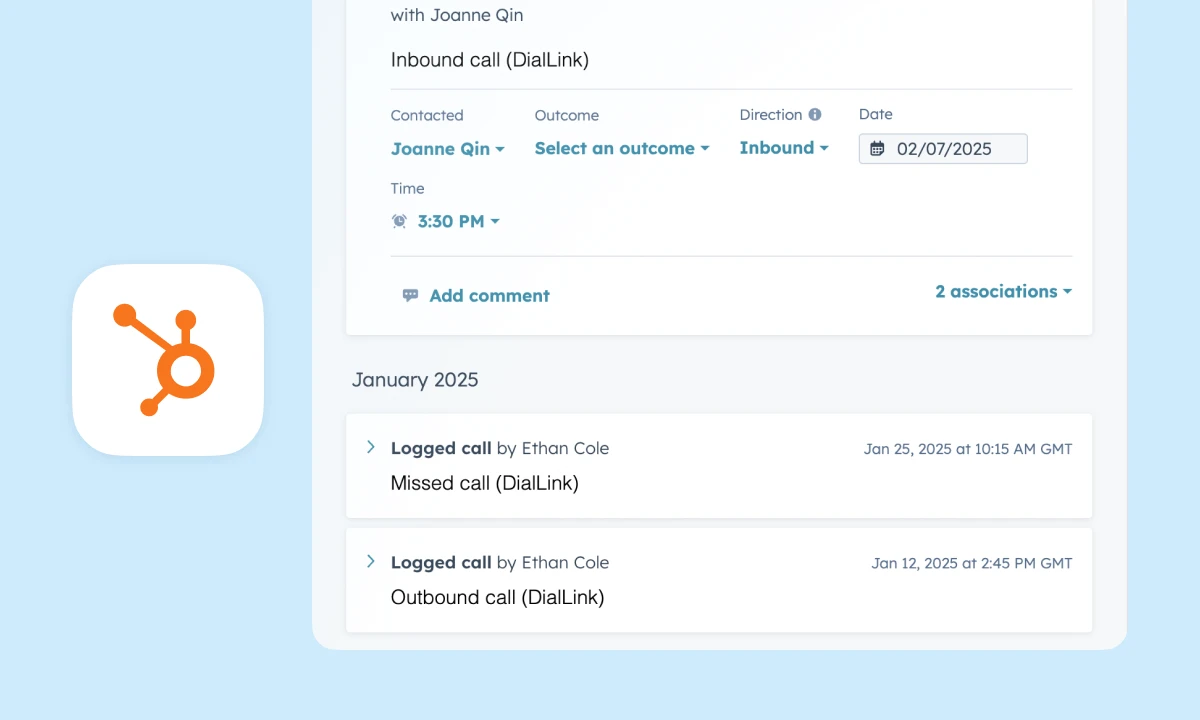1200x720 pixels.
Task: Expand the 2 associations menu
Action: [x=1003, y=292]
